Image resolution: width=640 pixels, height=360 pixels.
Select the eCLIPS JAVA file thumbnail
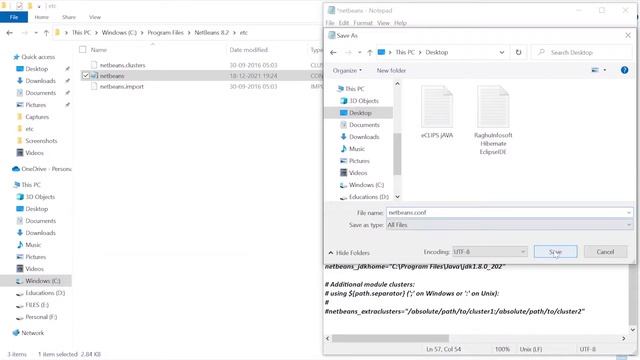(x=437, y=112)
